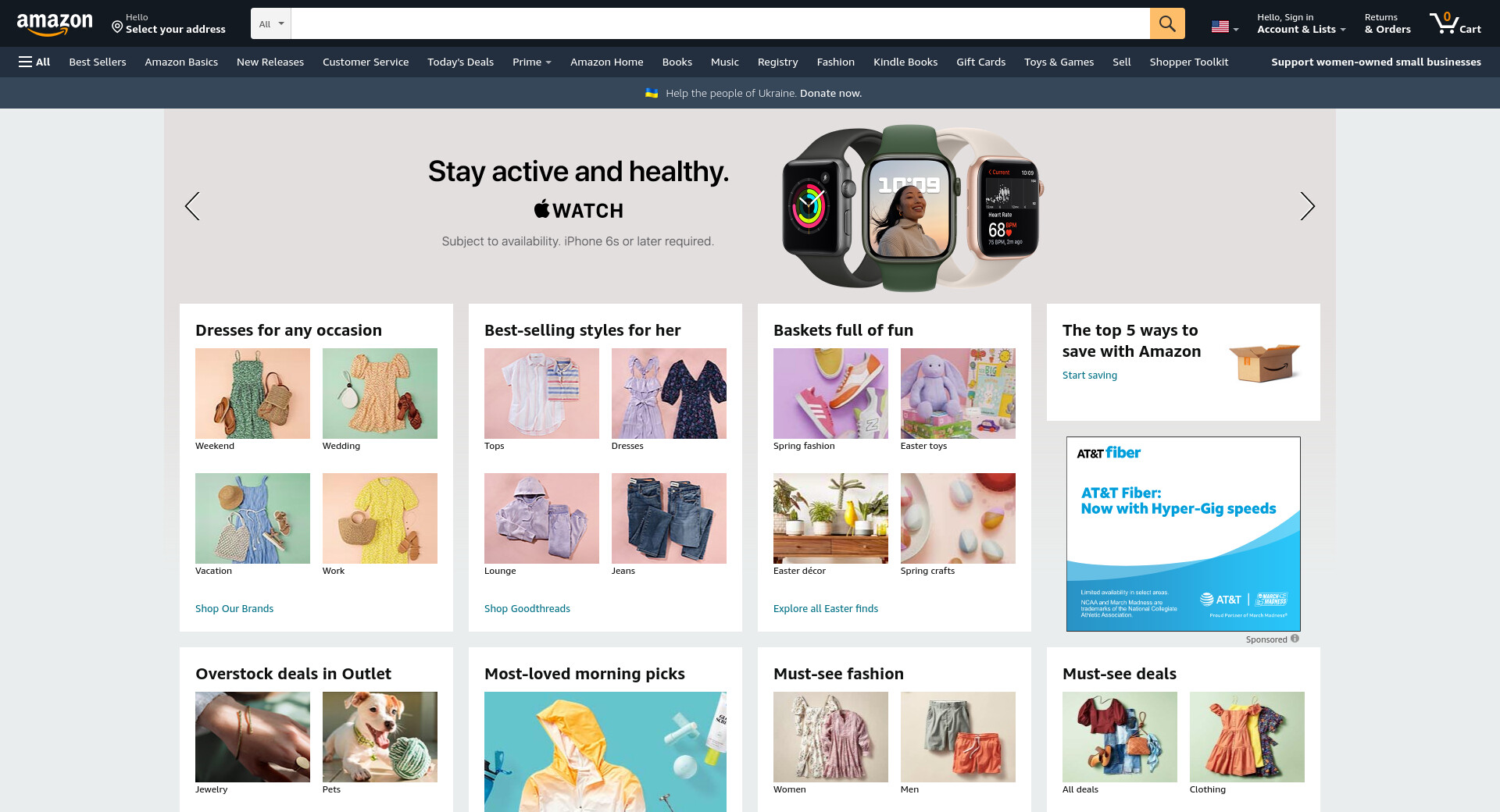Follow the Shop Our Brands link
The height and width of the screenshot is (812, 1500).
point(234,608)
